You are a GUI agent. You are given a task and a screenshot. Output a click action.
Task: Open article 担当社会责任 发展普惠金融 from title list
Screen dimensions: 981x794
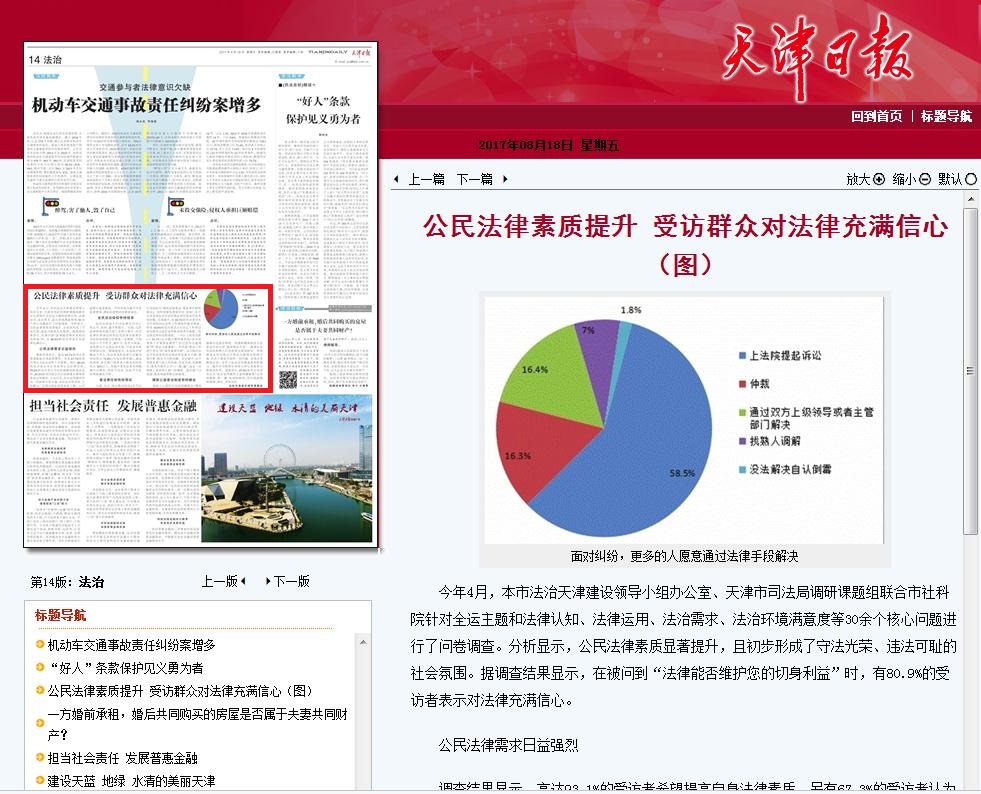tap(123, 758)
